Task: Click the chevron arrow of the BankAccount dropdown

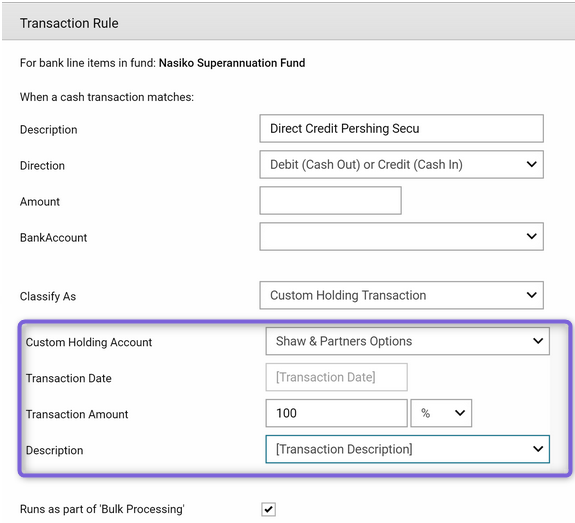Action: point(531,236)
